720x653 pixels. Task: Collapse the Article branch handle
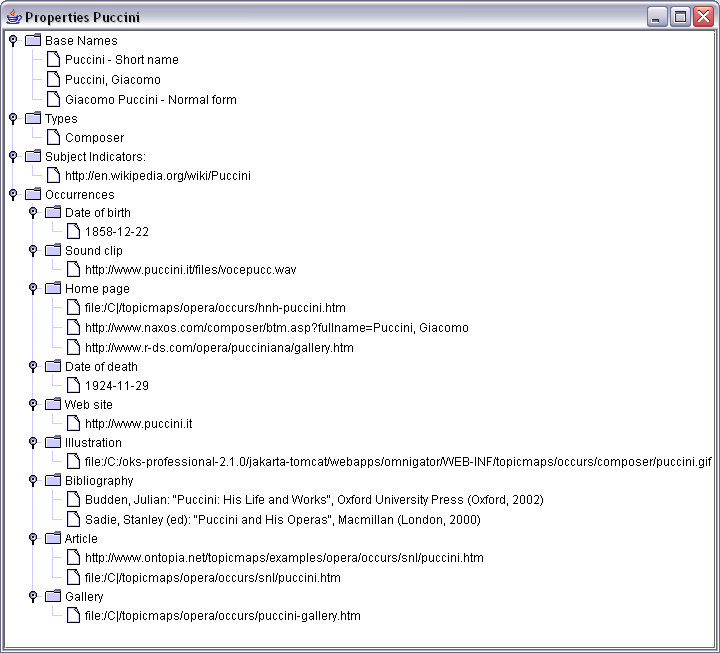click(x=33, y=539)
